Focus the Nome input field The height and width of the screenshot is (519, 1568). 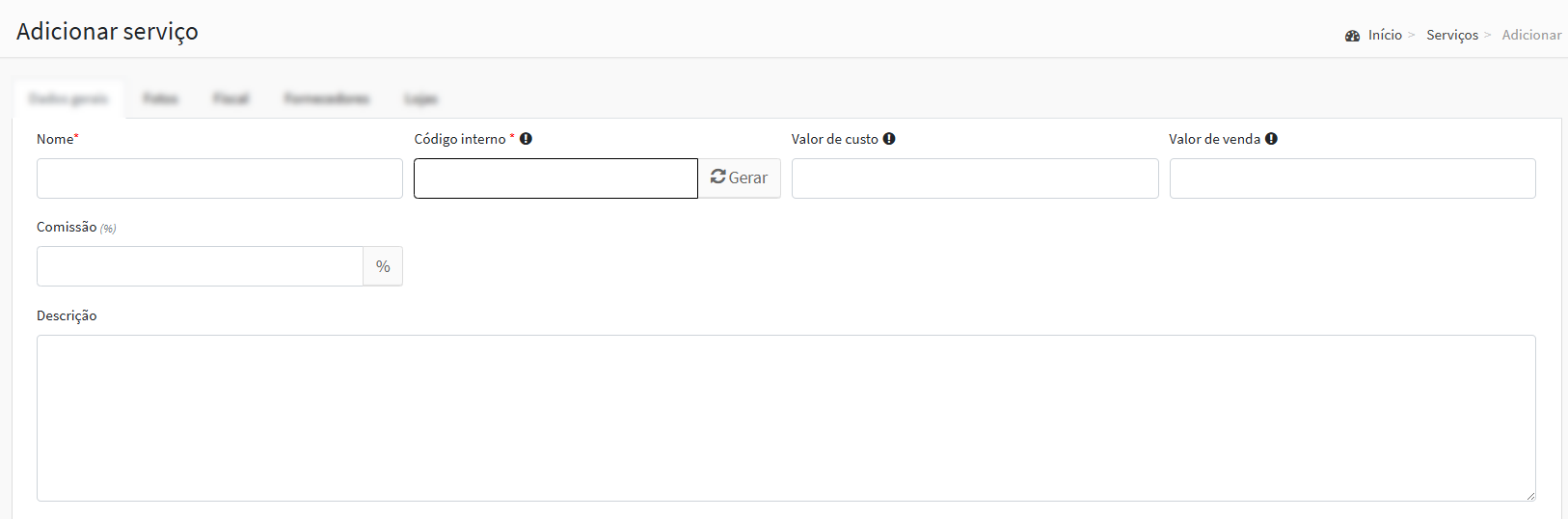[220, 178]
